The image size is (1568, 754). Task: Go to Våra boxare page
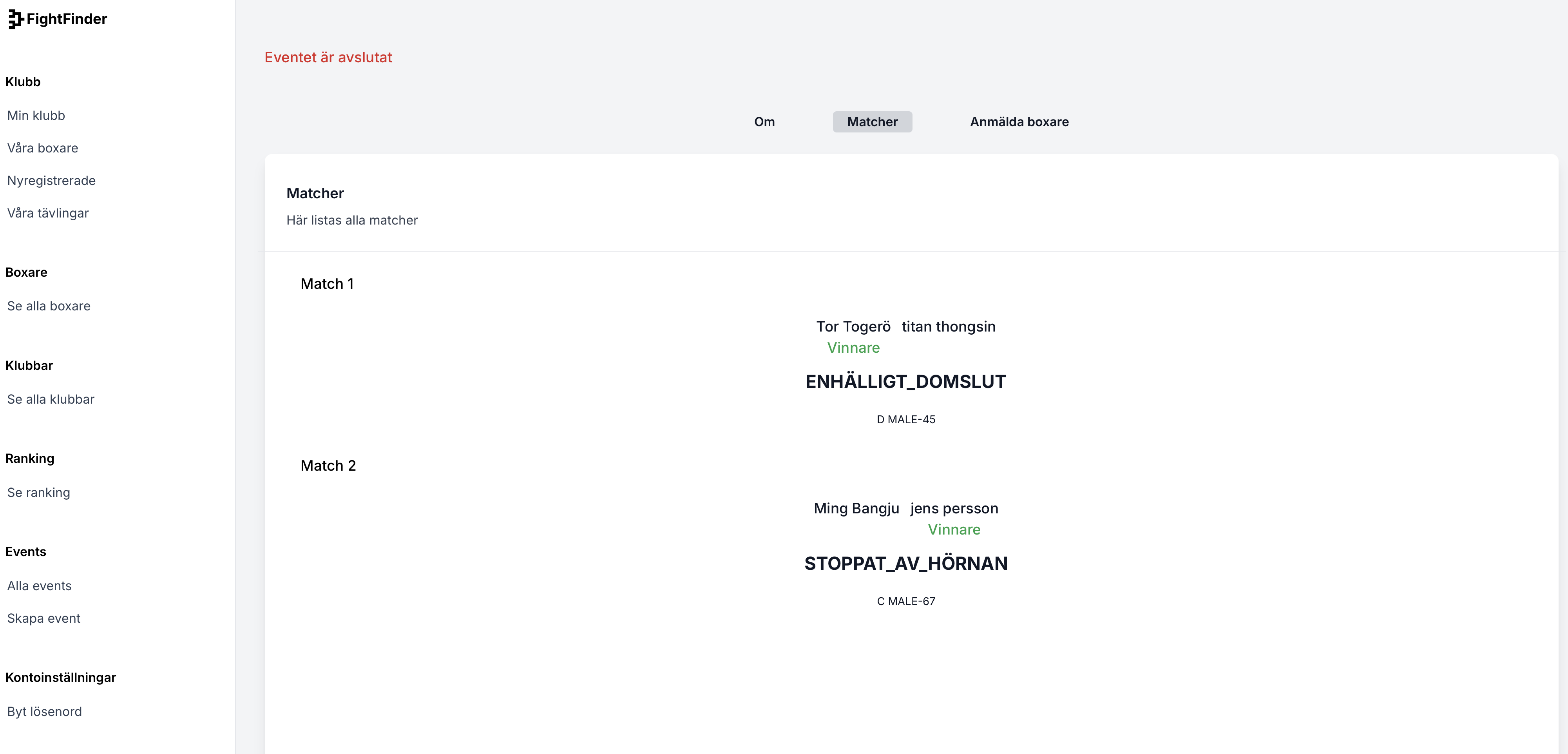click(x=43, y=148)
